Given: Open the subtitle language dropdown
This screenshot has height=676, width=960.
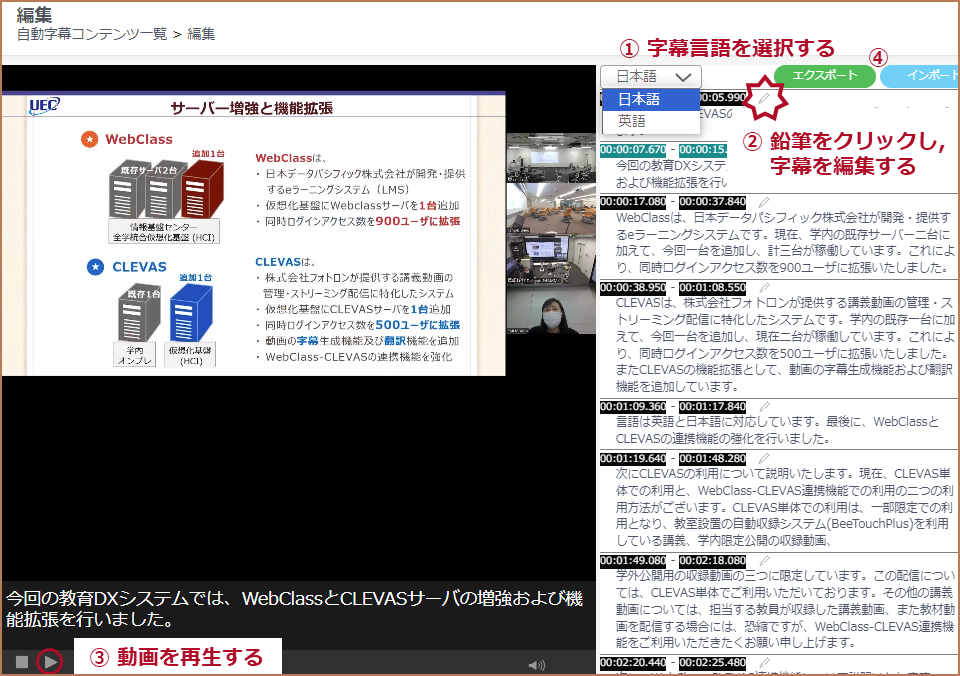Looking at the screenshot, I should click(651, 76).
